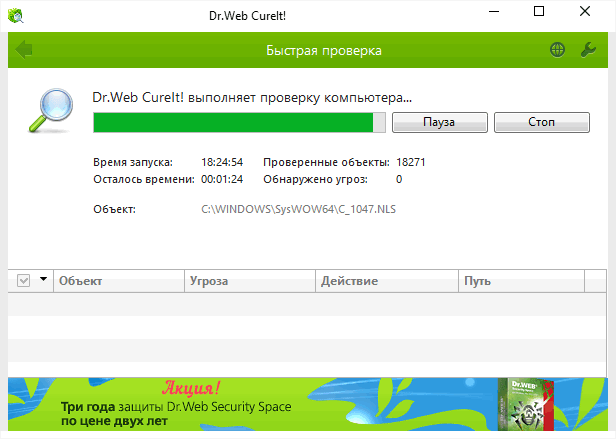Image resolution: width=616 pixels, height=439 pixels.
Task: Open the Акция Security Space promo banner
Action: click(x=308, y=404)
